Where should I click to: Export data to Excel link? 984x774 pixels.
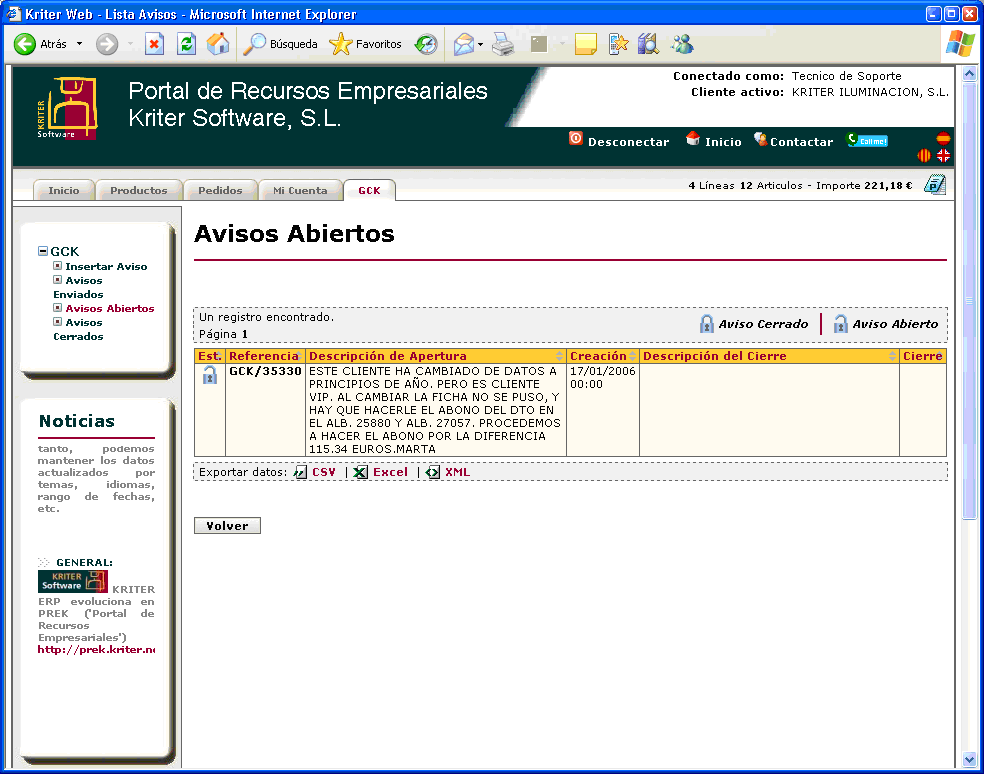coord(390,472)
